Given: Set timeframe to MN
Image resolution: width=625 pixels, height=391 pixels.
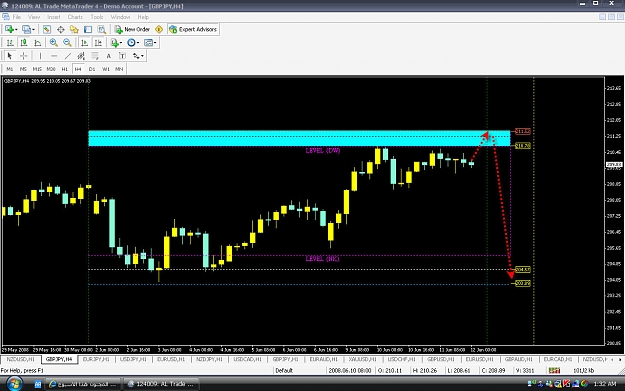Looking at the screenshot, I should click(x=119, y=69).
